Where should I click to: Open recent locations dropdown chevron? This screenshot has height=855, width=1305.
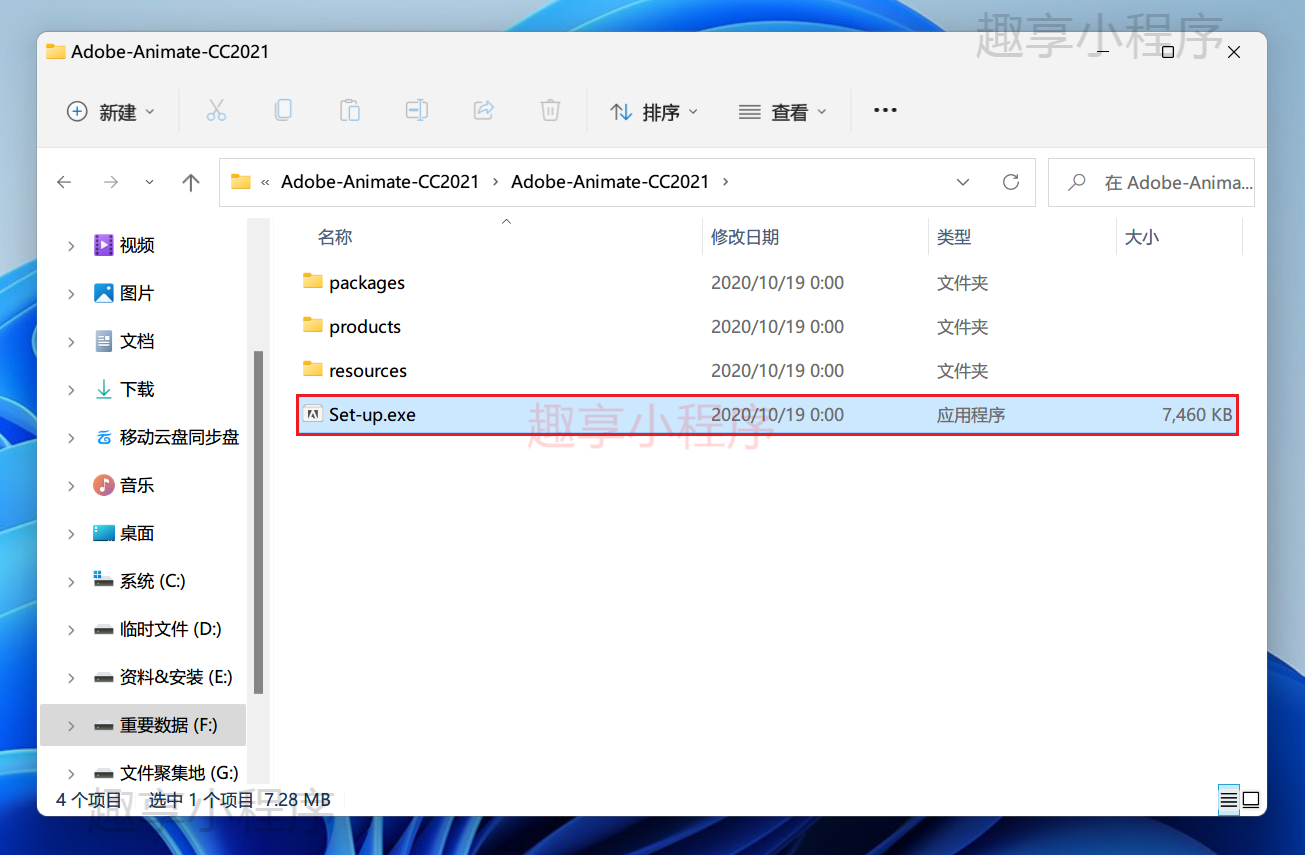coord(150,182)
